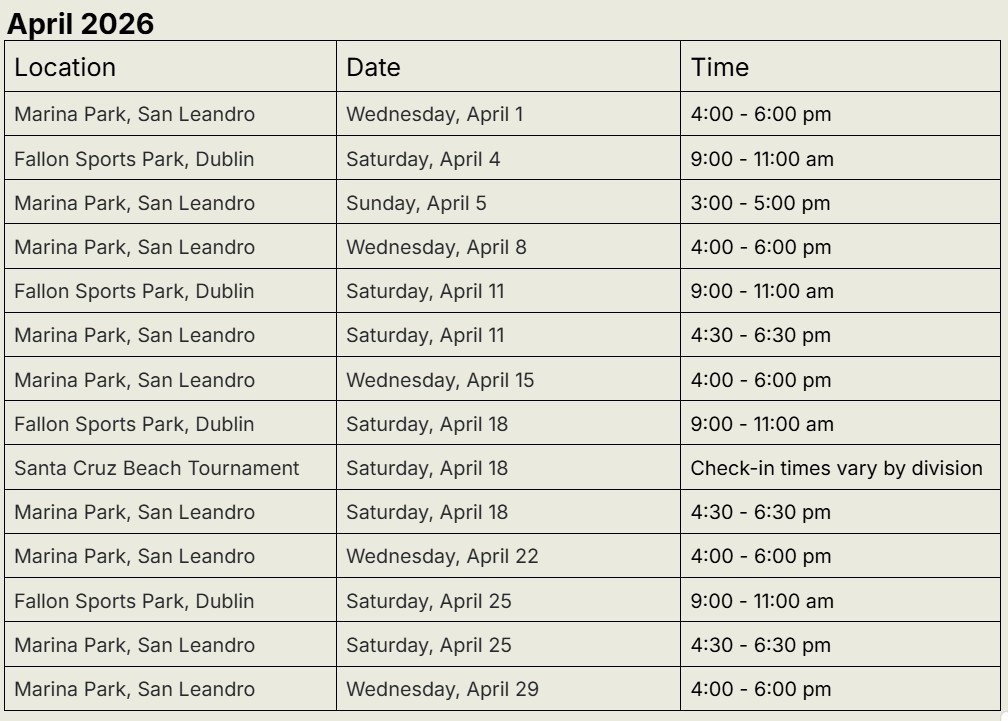Select the Date column header

373,67
